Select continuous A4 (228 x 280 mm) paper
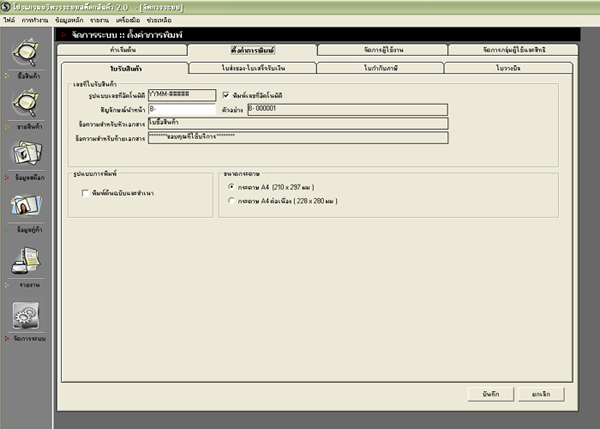 click(232, 200)
